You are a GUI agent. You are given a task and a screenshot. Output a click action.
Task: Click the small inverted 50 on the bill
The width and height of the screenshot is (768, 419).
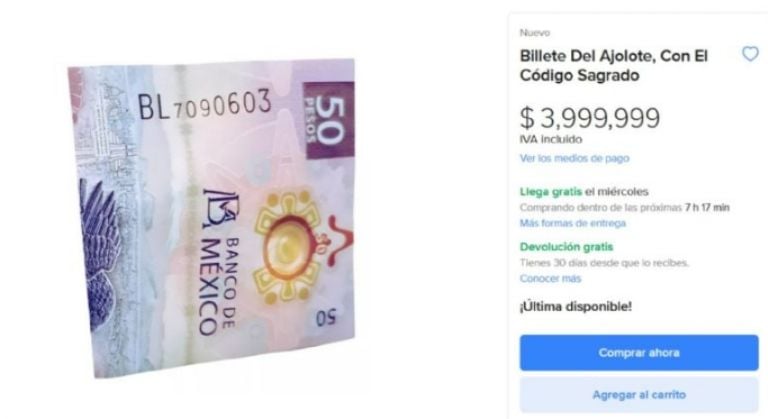pos(327,318)
